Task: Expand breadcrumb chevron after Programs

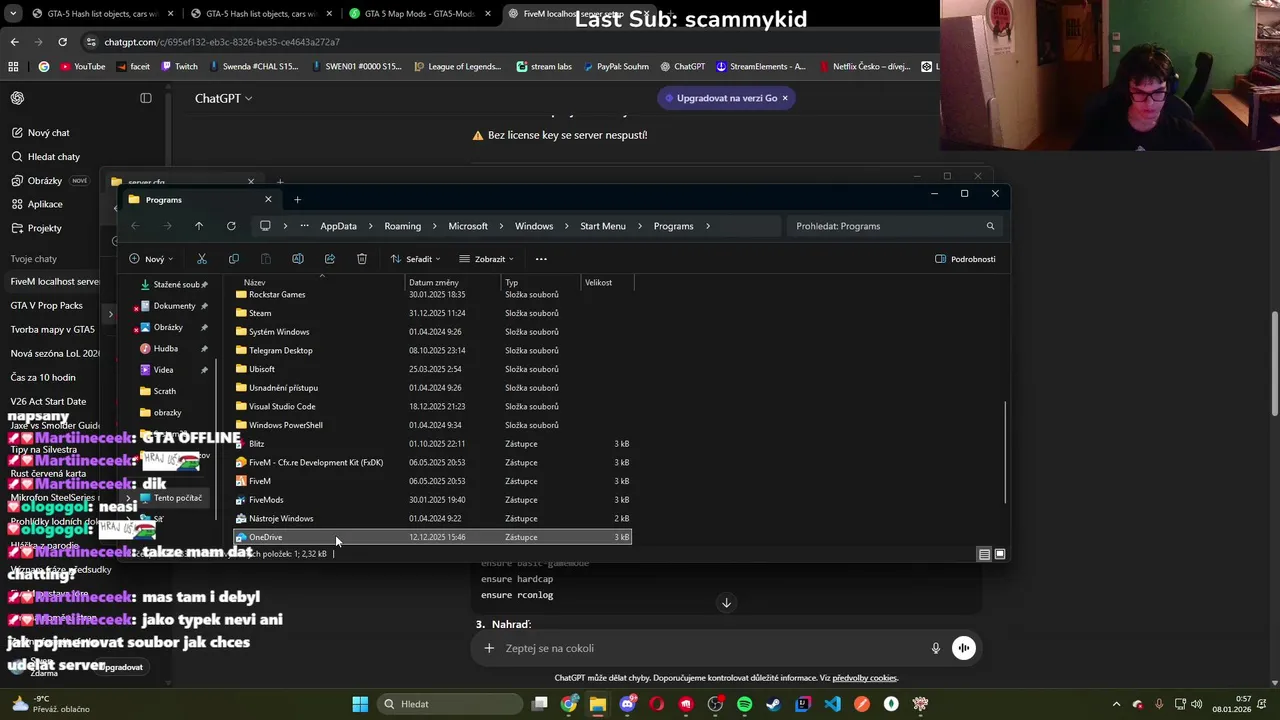Action: 708,226
